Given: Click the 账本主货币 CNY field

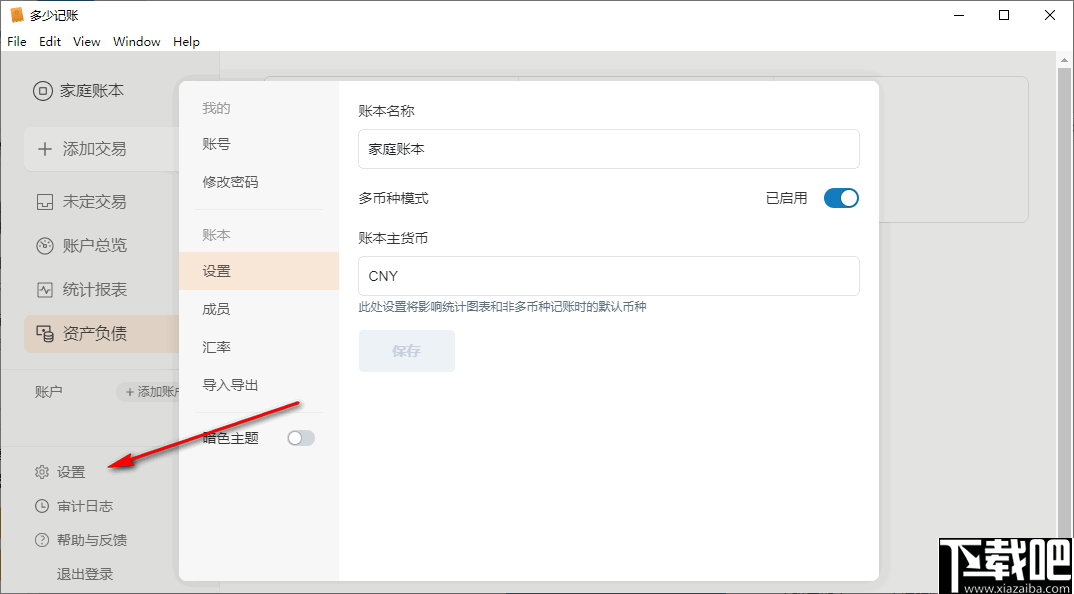Looking at the screenshot, I should [x=608, y=276].
